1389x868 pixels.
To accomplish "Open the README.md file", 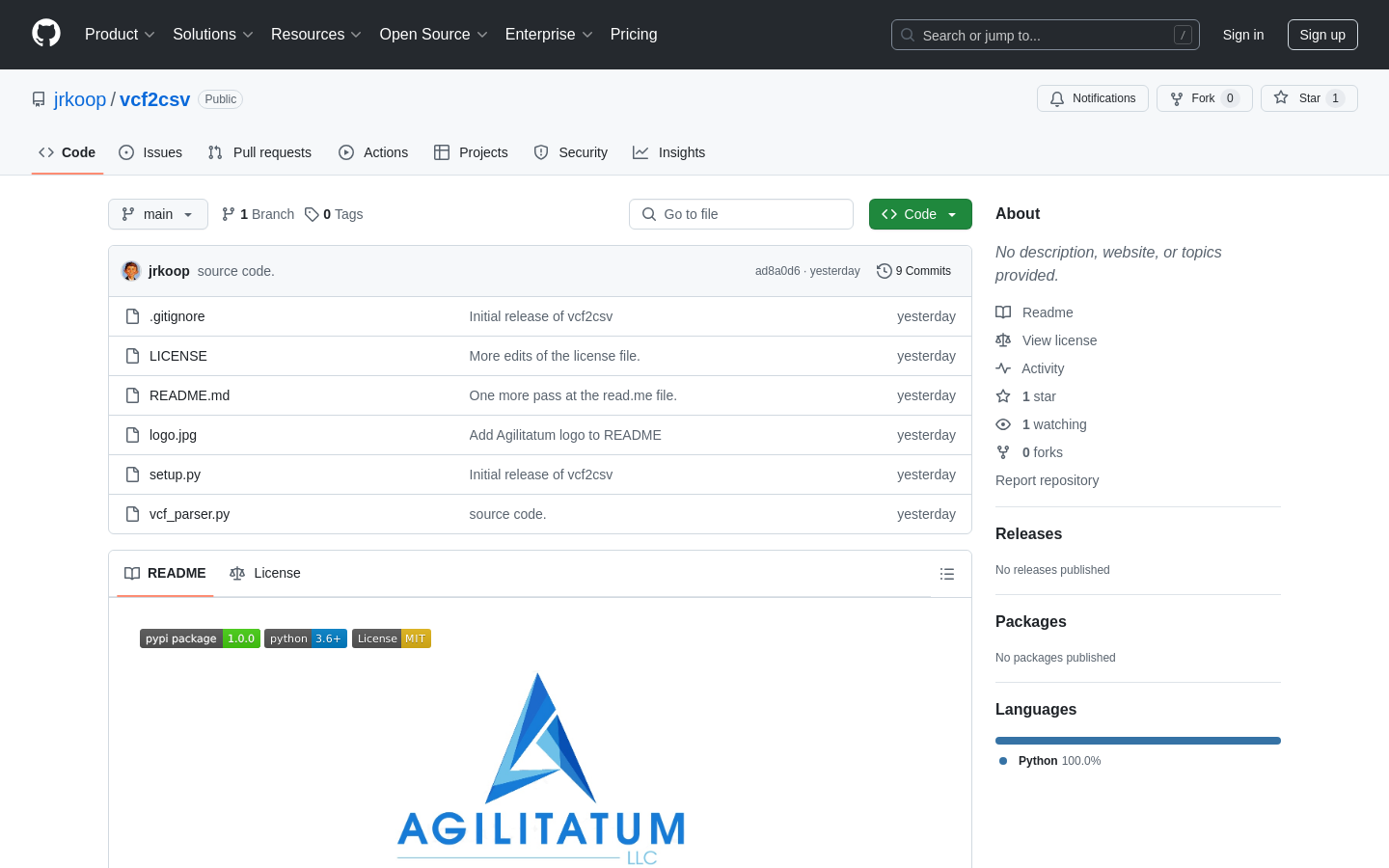I will [x=190, y=395].
